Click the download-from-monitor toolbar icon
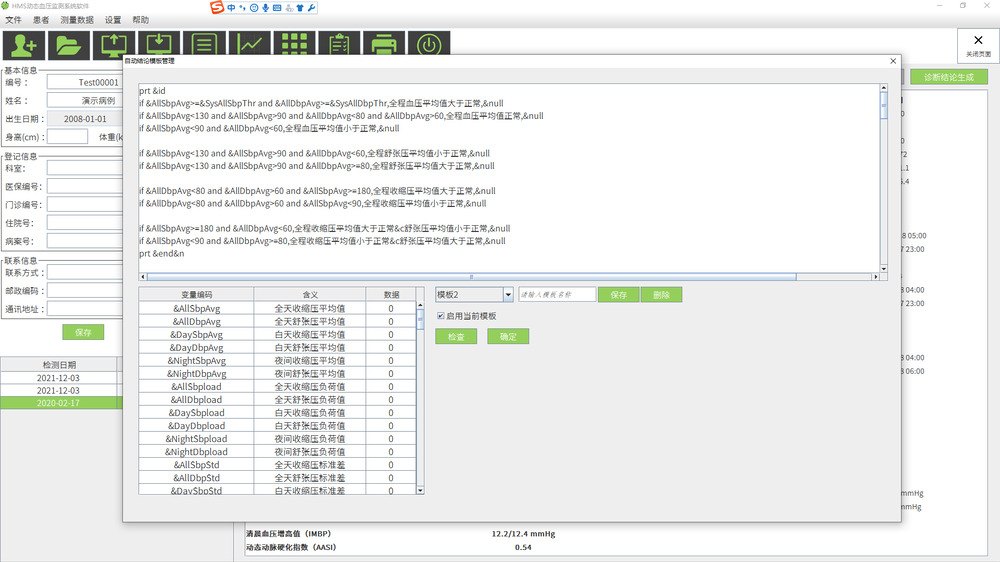Image resolution: width=1000 pixels, height=562 pixels. tap(158, 45)
